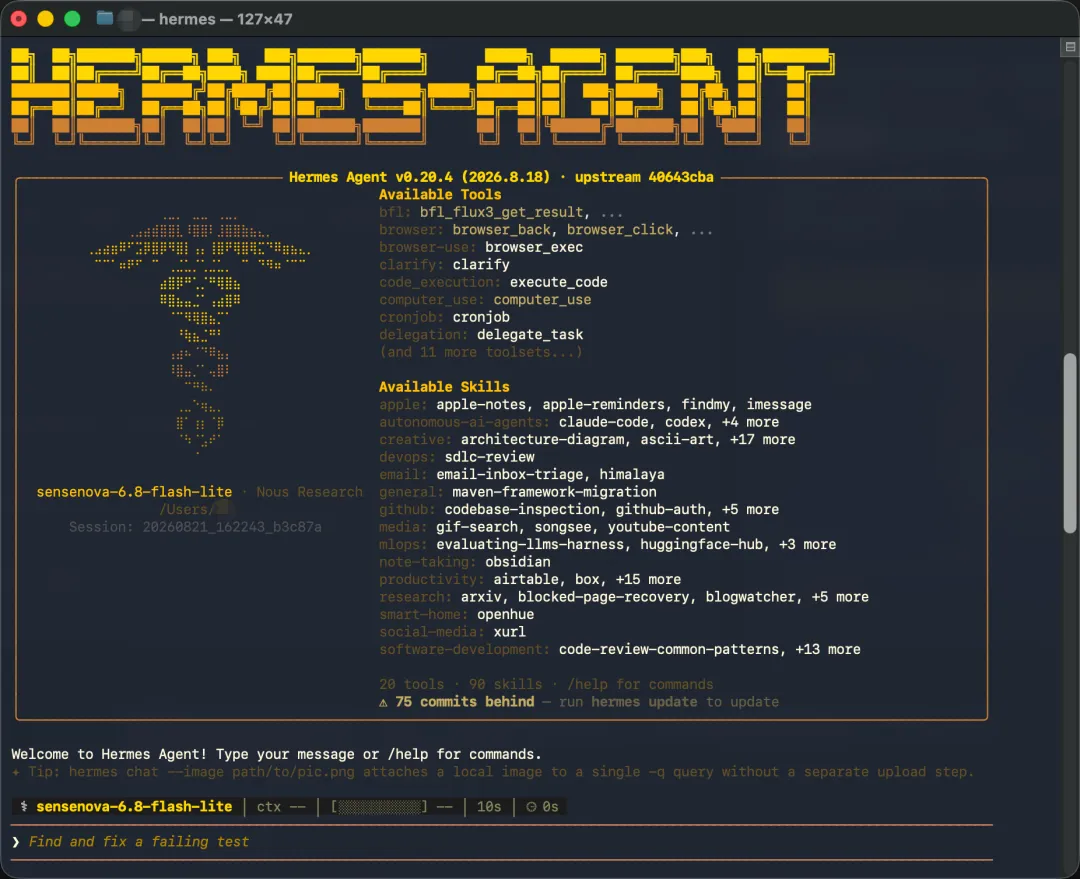Click the prompt chevron before the input
1080x879 pixels.
tap(16, 842)
